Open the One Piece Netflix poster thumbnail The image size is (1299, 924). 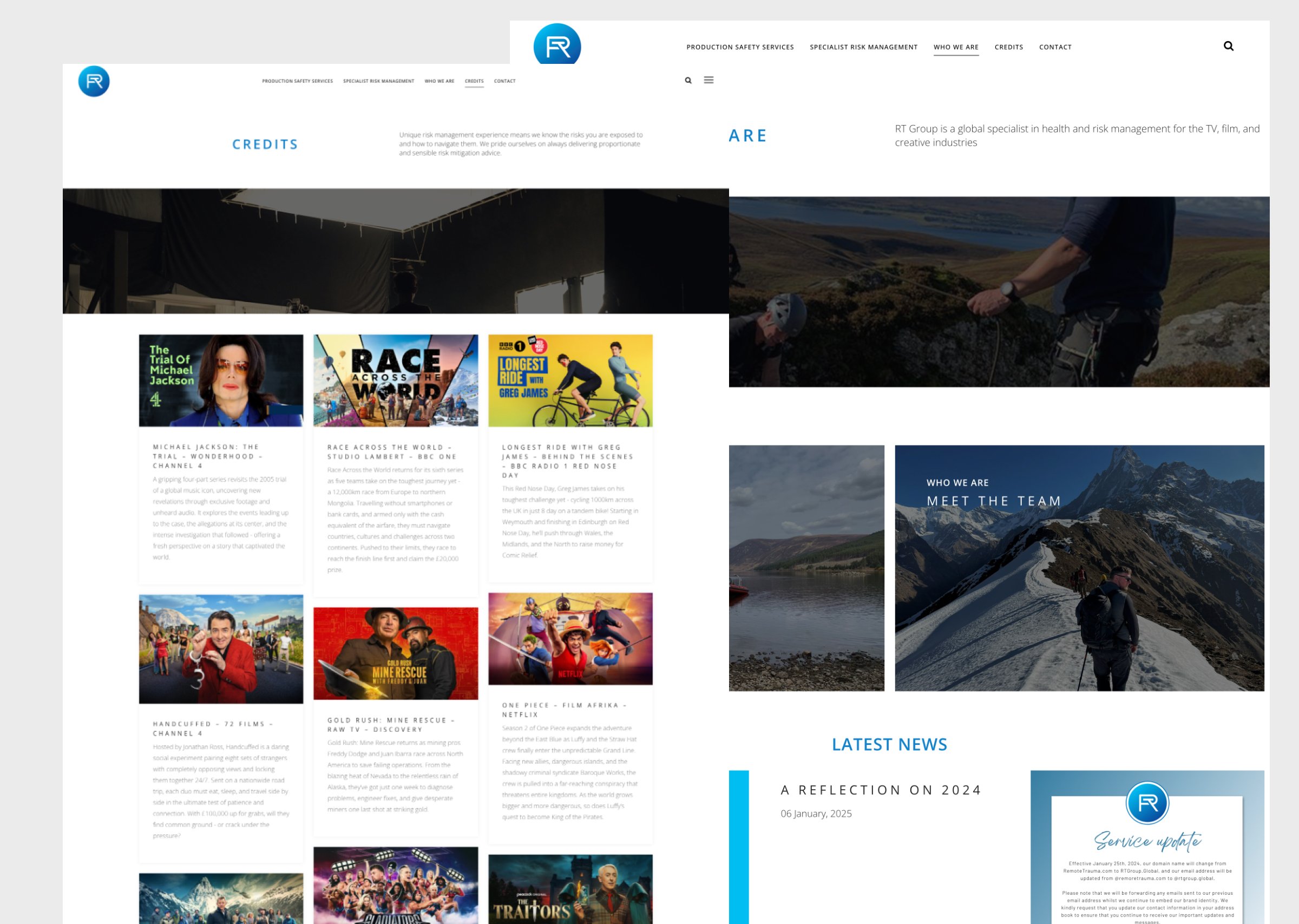click(x=570, y=639)
